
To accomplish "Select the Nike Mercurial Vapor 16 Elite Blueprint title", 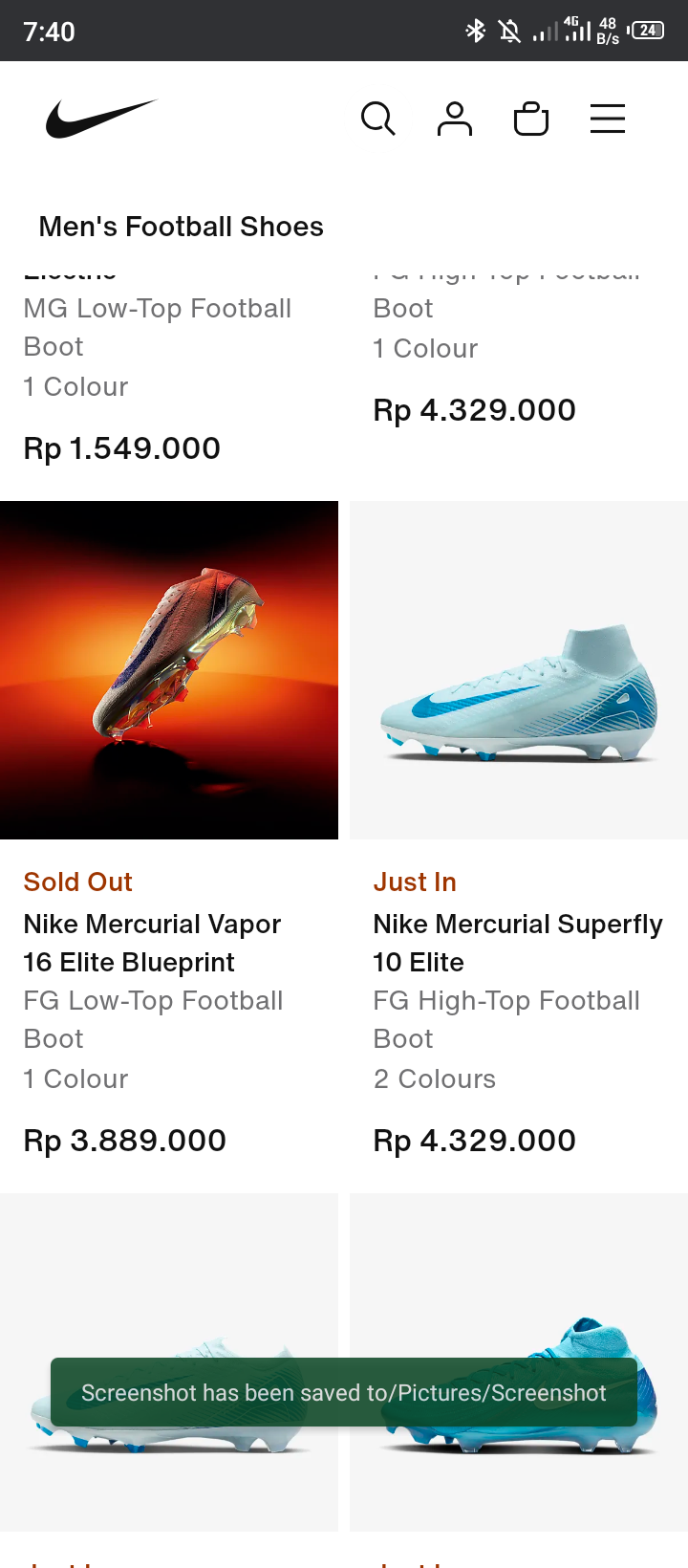I will click(x=152, y=944).
